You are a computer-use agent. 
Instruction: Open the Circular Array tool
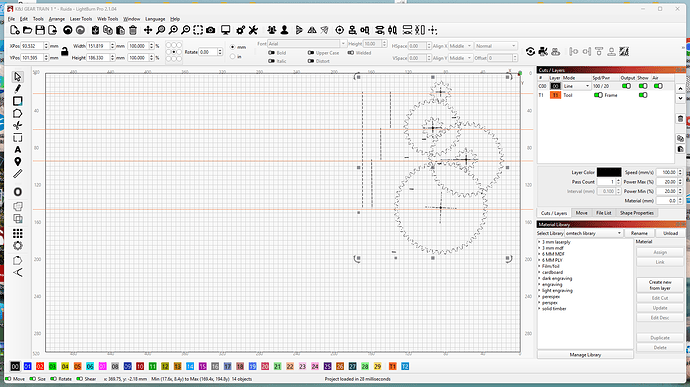18,246
